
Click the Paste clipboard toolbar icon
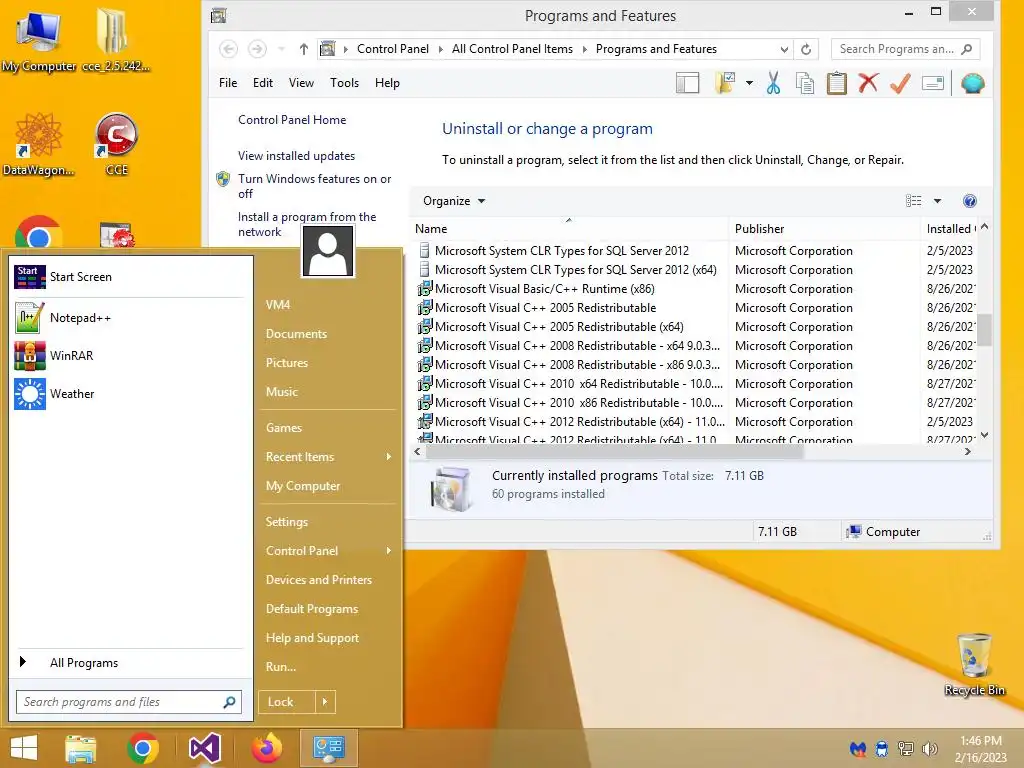[837, 84]
